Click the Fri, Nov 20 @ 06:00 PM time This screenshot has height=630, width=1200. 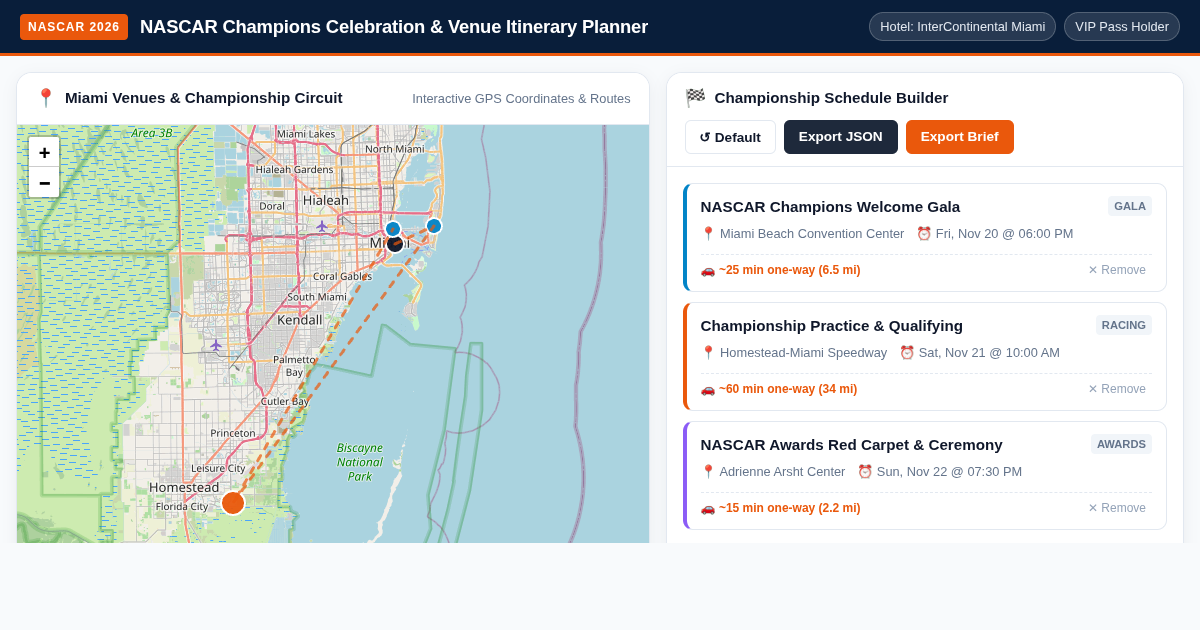pos(1004,233)
